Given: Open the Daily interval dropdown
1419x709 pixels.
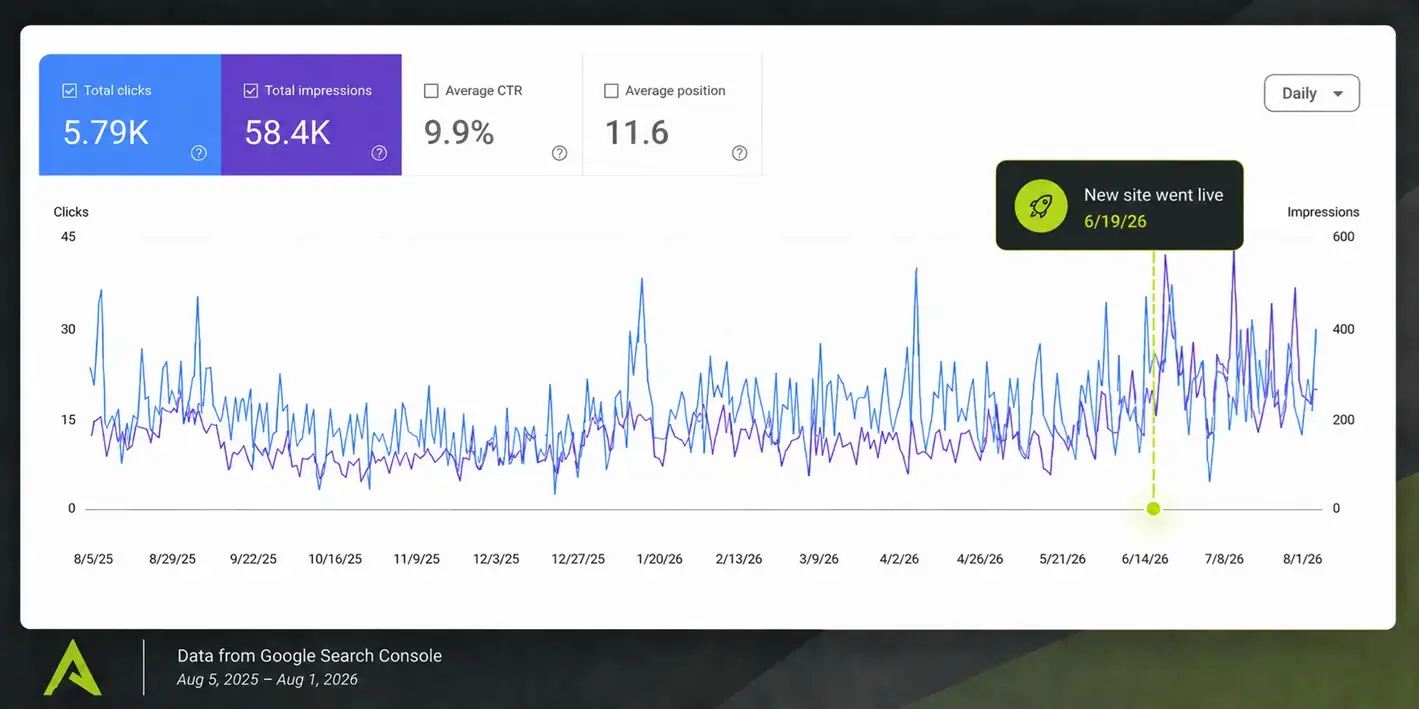Looking at the screenshot, I should 1312,93.
